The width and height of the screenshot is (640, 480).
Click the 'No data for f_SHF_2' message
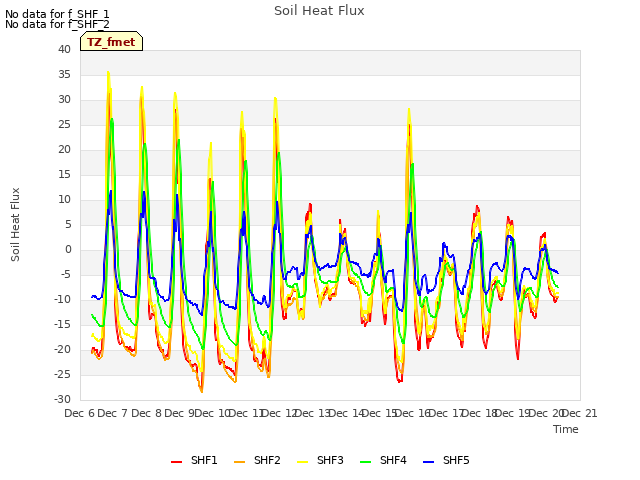point(57,24)
